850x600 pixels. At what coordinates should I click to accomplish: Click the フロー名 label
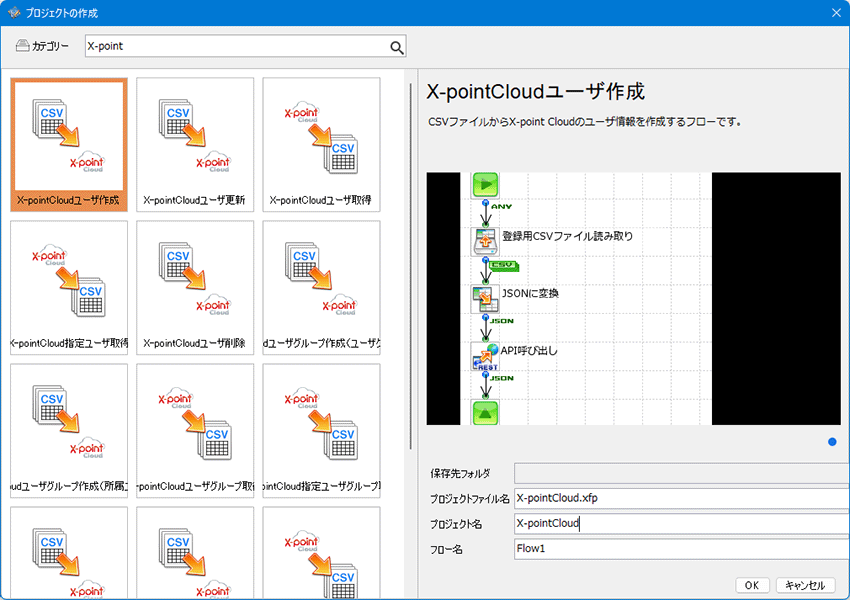446,550
